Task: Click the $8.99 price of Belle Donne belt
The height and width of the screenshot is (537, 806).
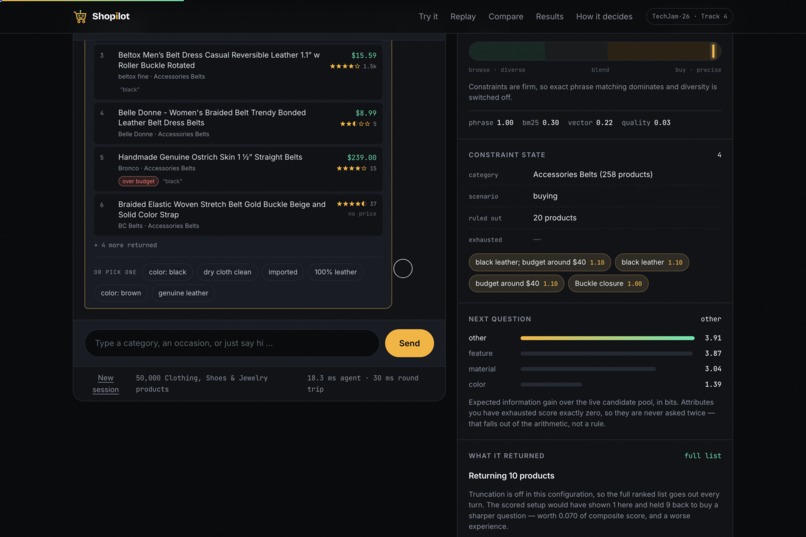Action: (365, 113)
